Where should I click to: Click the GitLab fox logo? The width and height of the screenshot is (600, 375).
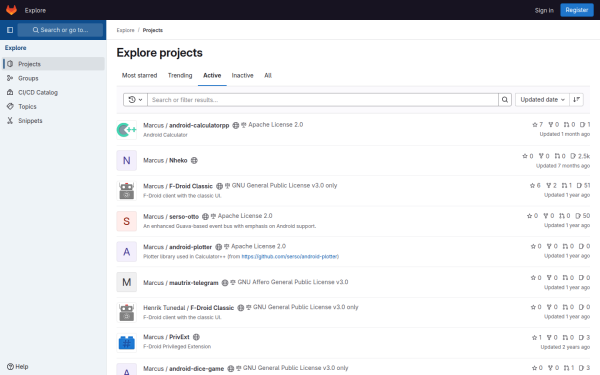[x=11, y=10]
